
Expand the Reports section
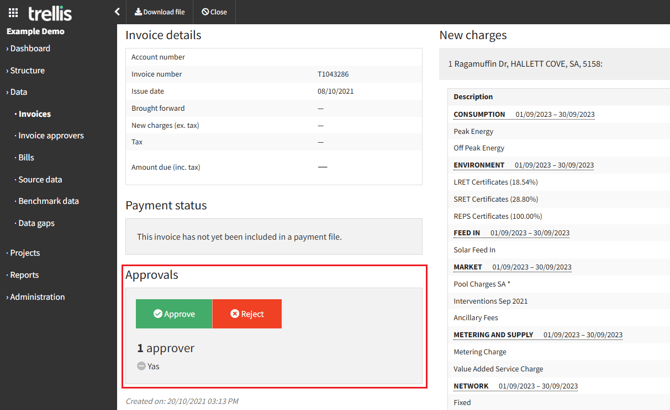coord(24,275)
